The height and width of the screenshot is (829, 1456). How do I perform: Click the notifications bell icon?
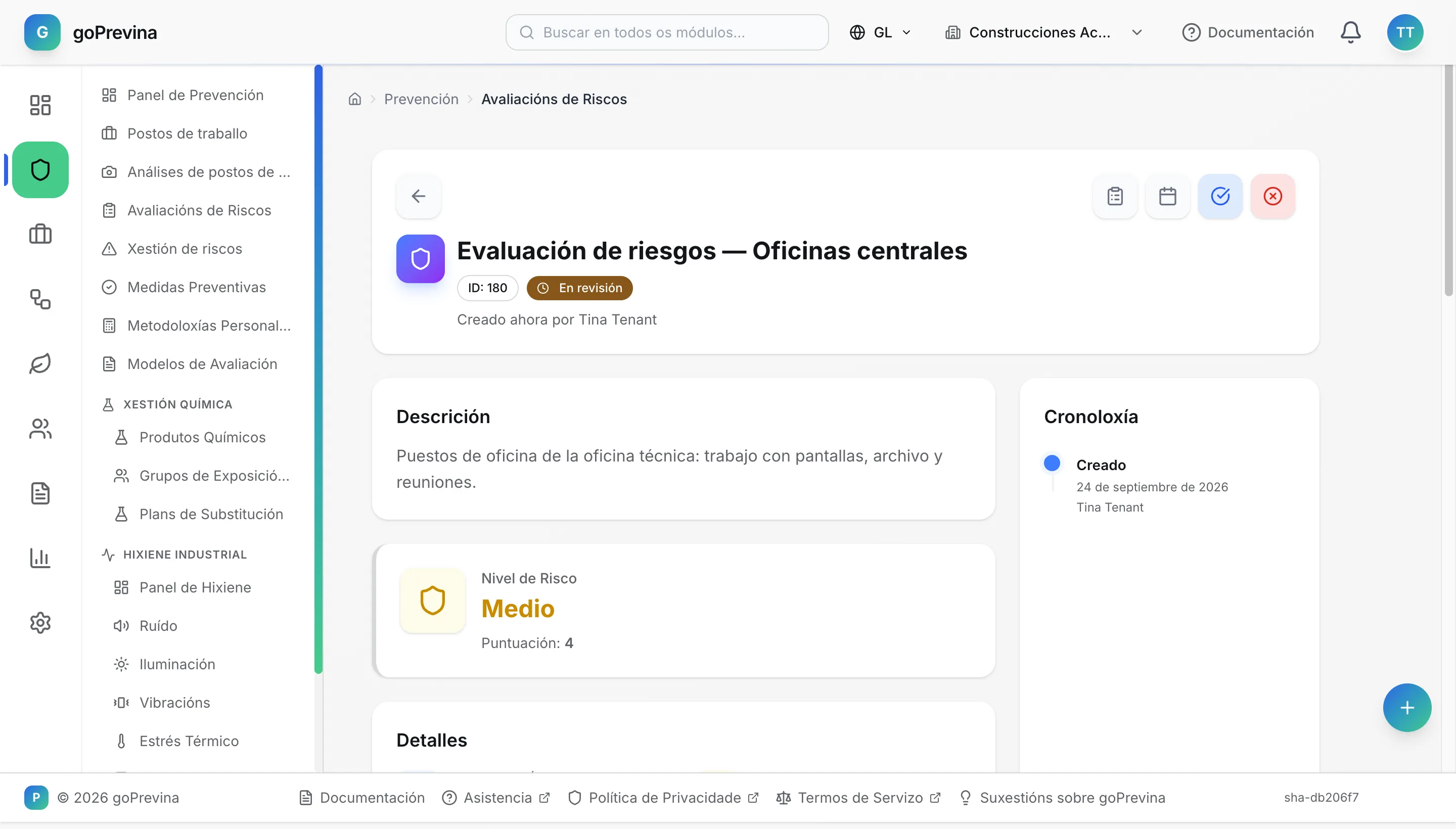tap(1350, 32)
